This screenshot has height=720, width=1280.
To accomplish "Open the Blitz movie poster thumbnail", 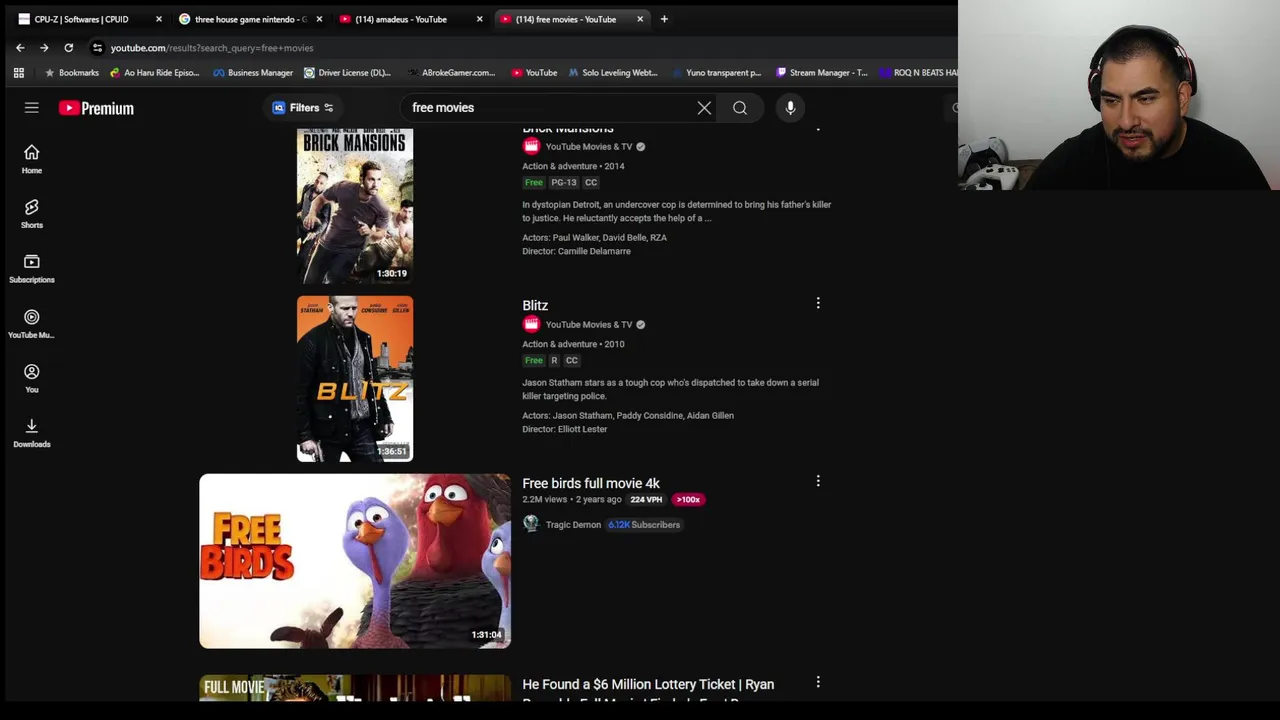I will [x=355, y=379].
